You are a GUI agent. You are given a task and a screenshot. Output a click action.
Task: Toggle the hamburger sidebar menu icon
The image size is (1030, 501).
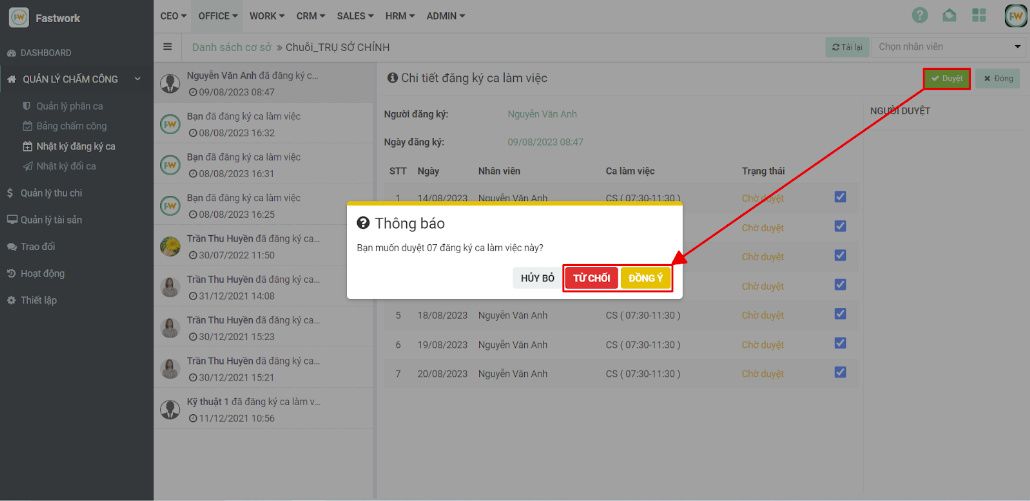[x=168, y=47]
